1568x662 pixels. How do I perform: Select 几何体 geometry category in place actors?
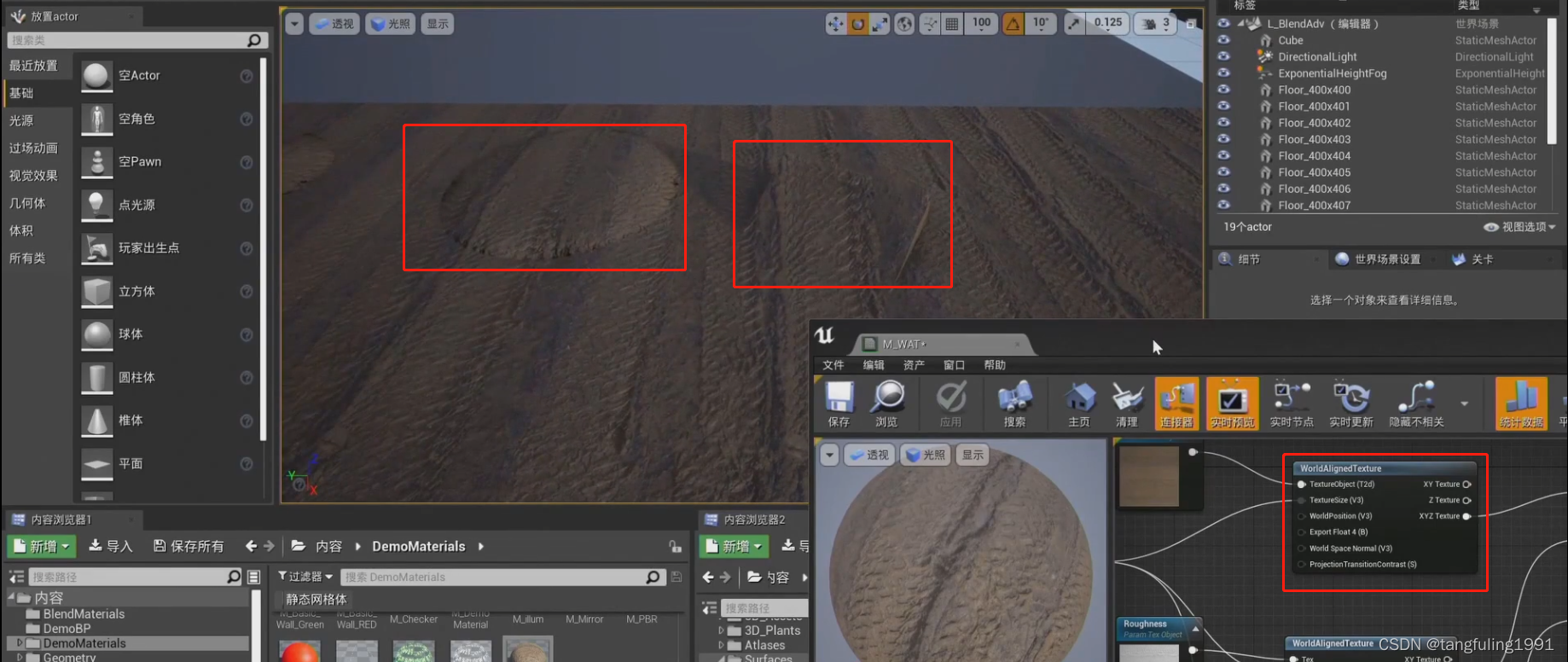27,203
